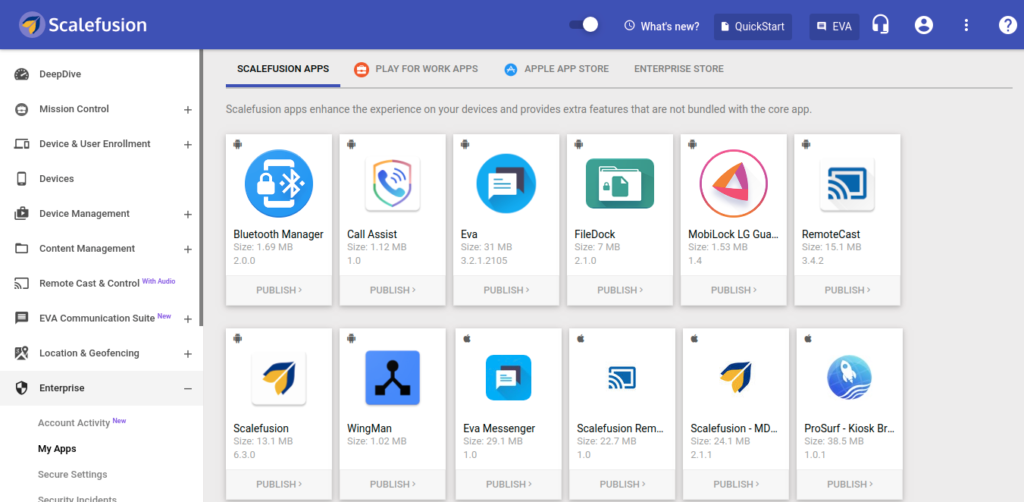The image size is (1024, 502).
Task: Publish the RemoteCast app
Action: pyautogui.click(x=847, y=290)
